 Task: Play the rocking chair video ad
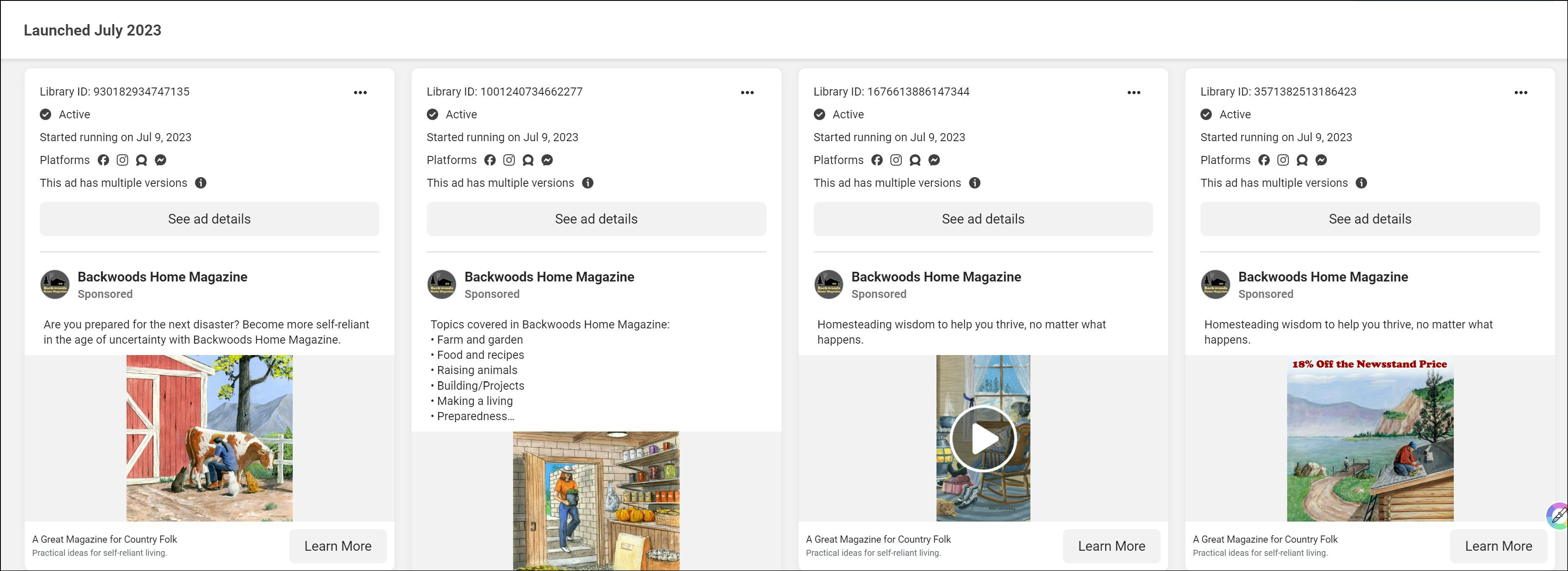click(x=983, y=438)
